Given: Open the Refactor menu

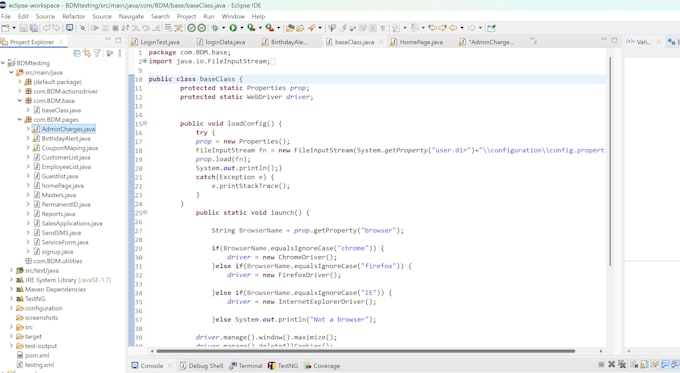Looking at the screenshot, I should point(73,16).
